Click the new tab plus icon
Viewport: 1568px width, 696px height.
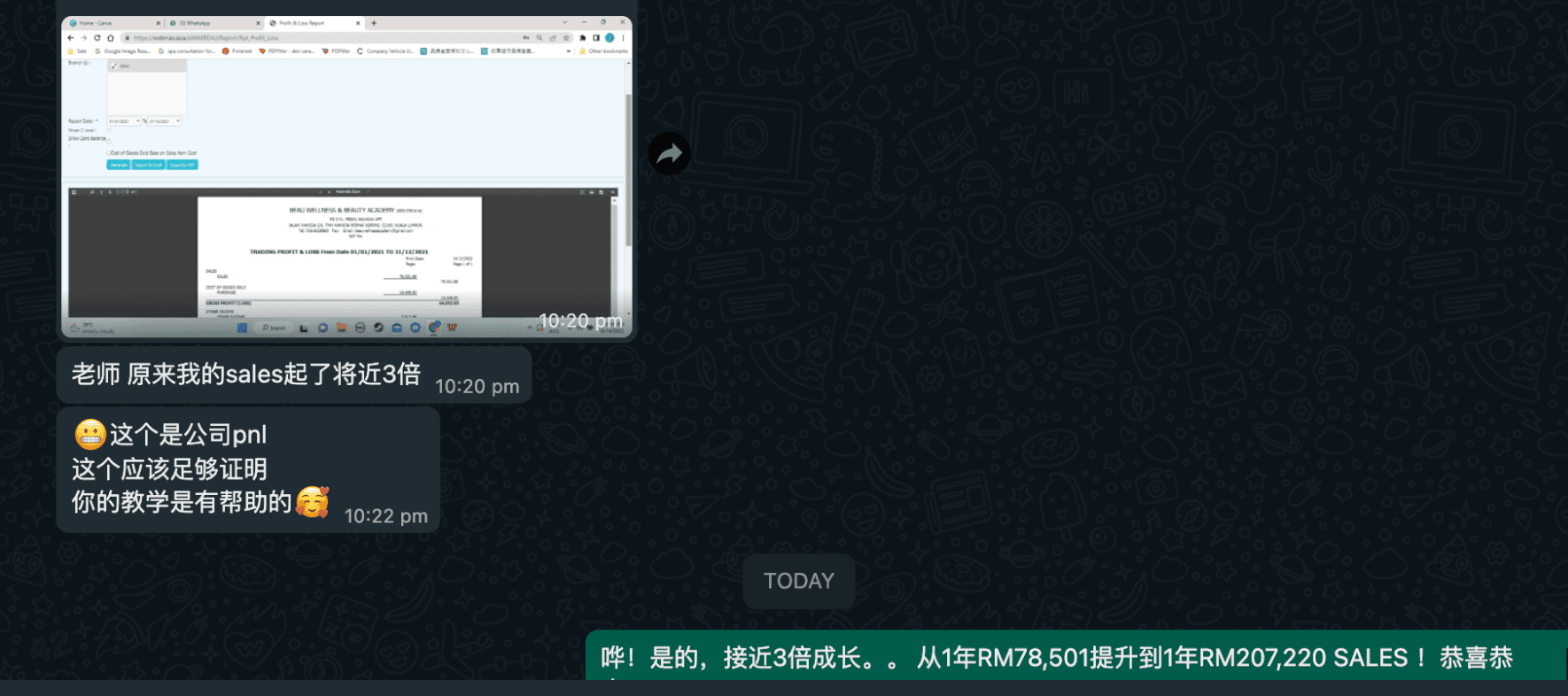374,23
